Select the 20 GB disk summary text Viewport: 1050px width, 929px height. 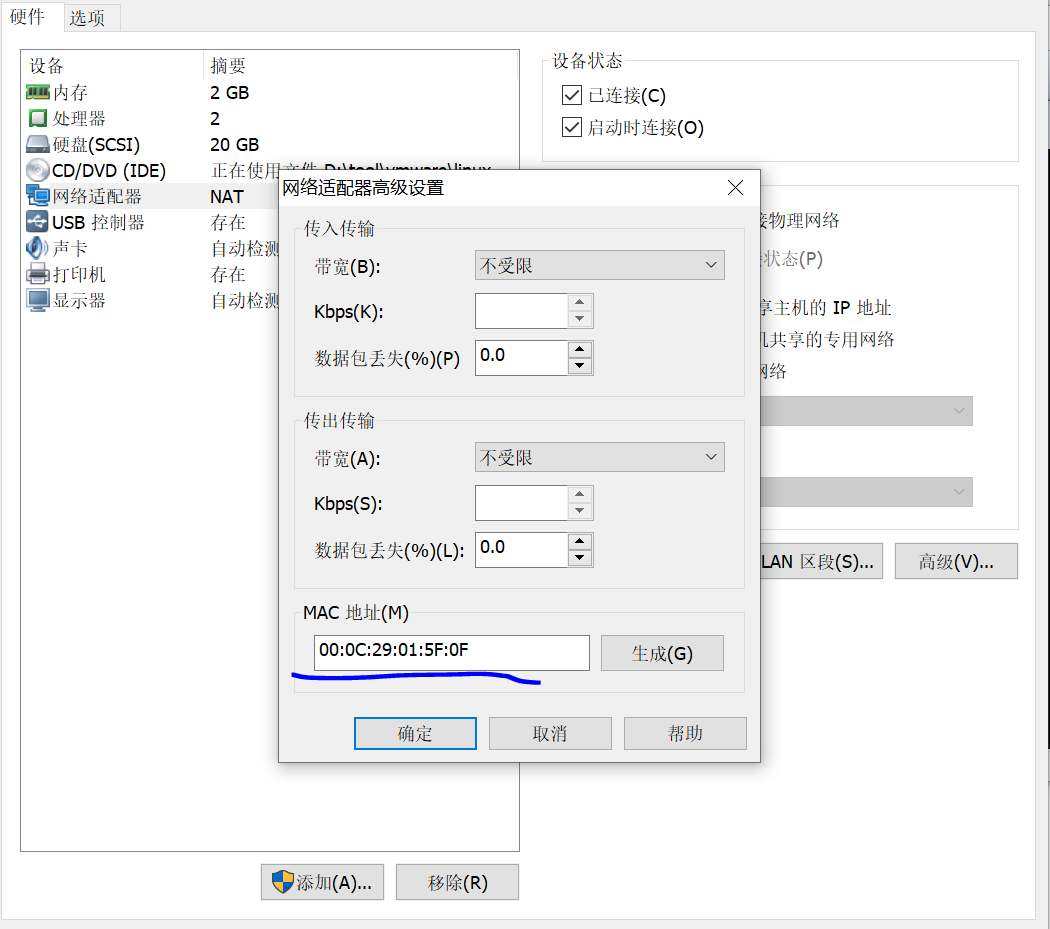pos(234,145)
